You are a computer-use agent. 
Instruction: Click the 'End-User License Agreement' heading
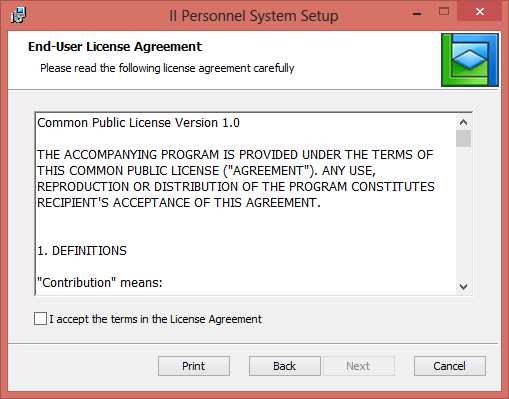click(x=115, y=47)
